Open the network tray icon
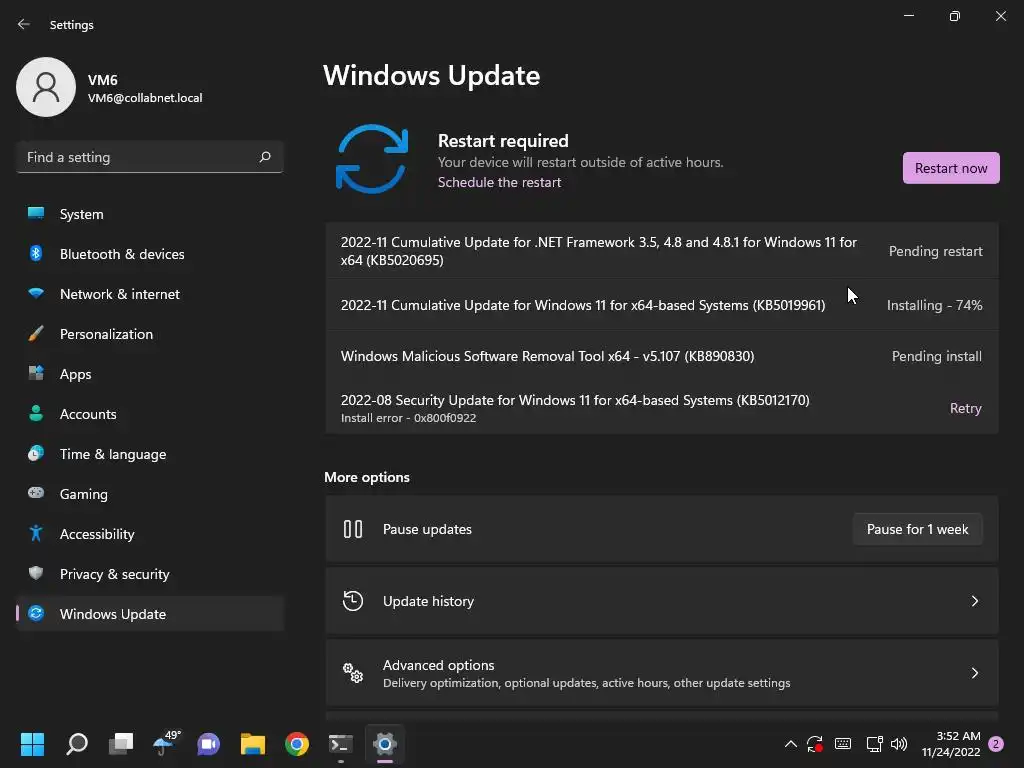Image resolution: width=1024 pixels, height=768 pixels. [x=874, y=744]
